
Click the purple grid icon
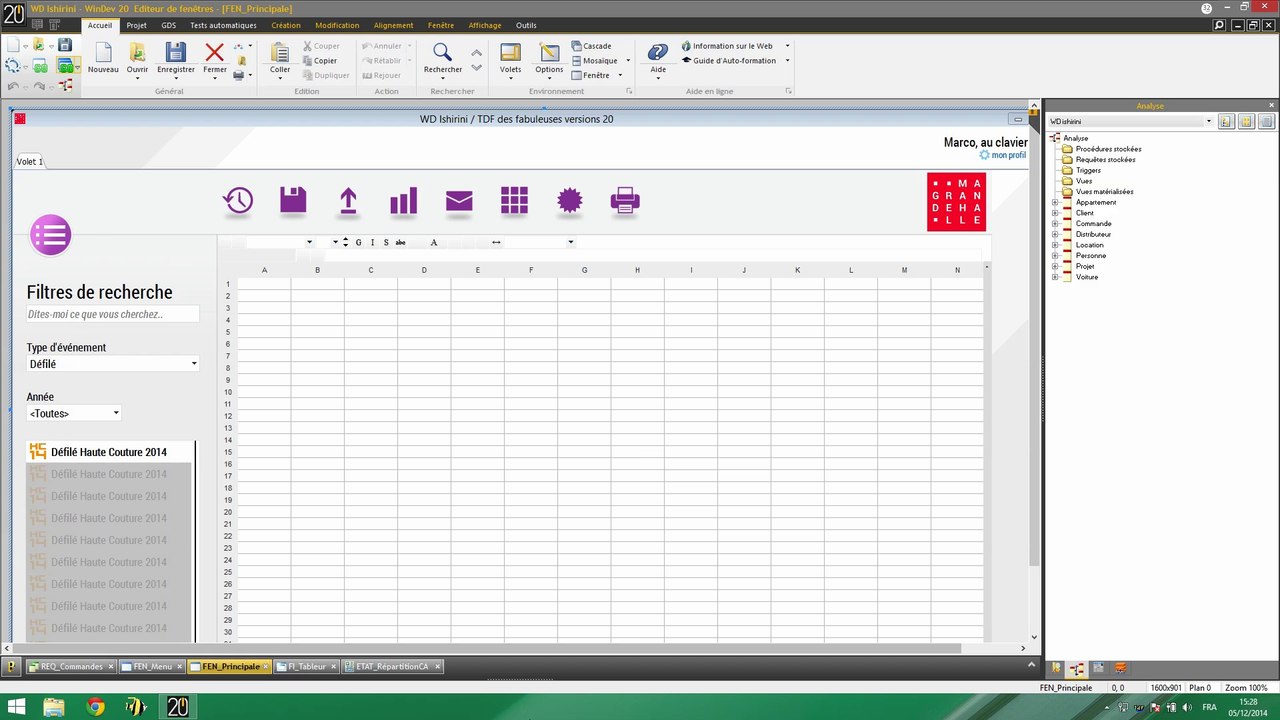[514, 200]
